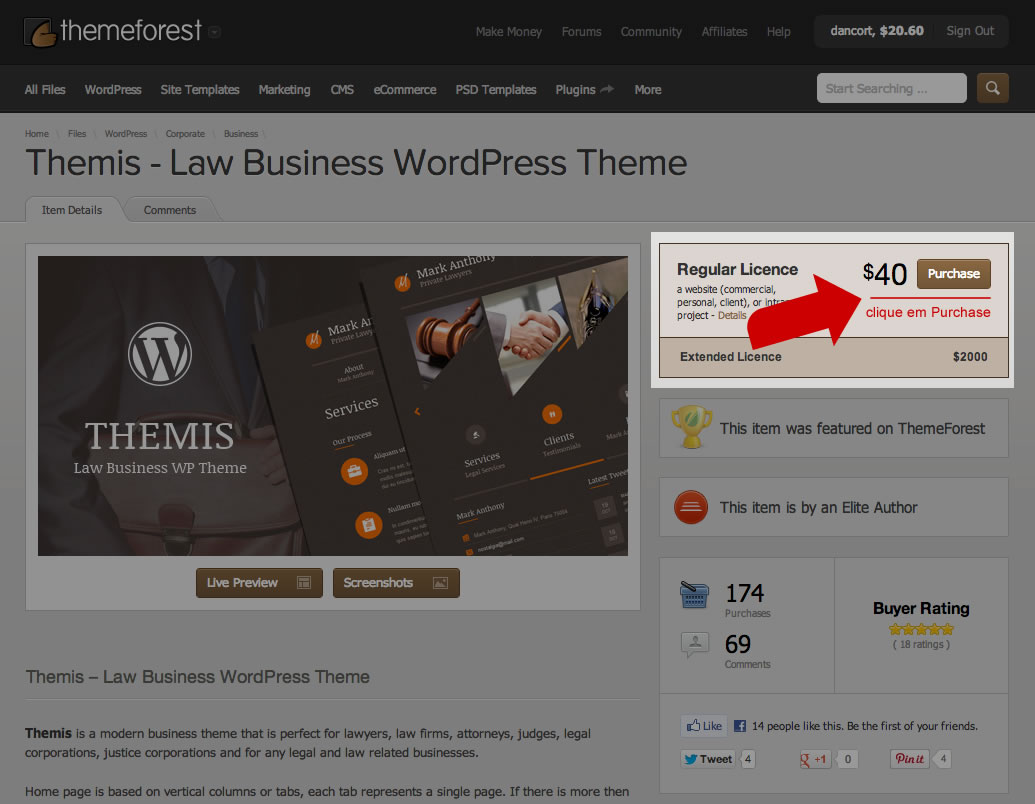Tweet this theme
Image resolution: width=1035 pixels, height=804 pixels.
click(708, 759)
